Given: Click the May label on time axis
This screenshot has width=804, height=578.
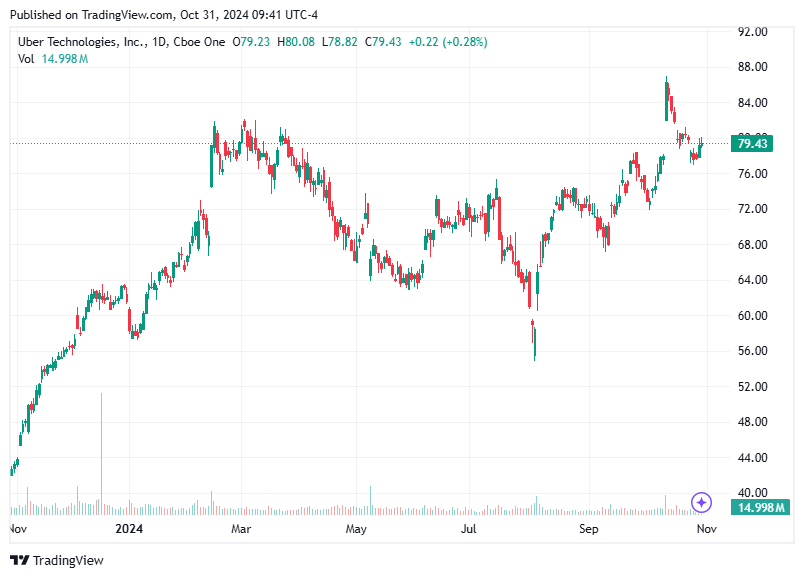Looking at the screenshot, I should click(x=356, y=529).
